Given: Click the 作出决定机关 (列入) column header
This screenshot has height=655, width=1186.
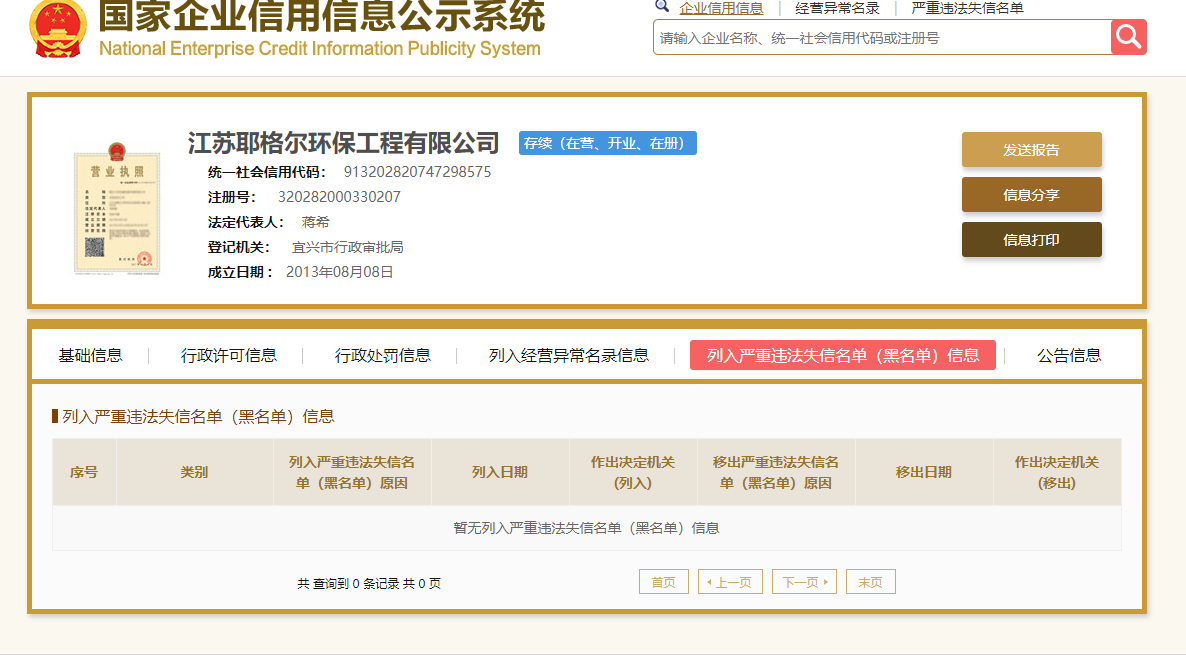Looking at the screenshot, I should [633, 472].
